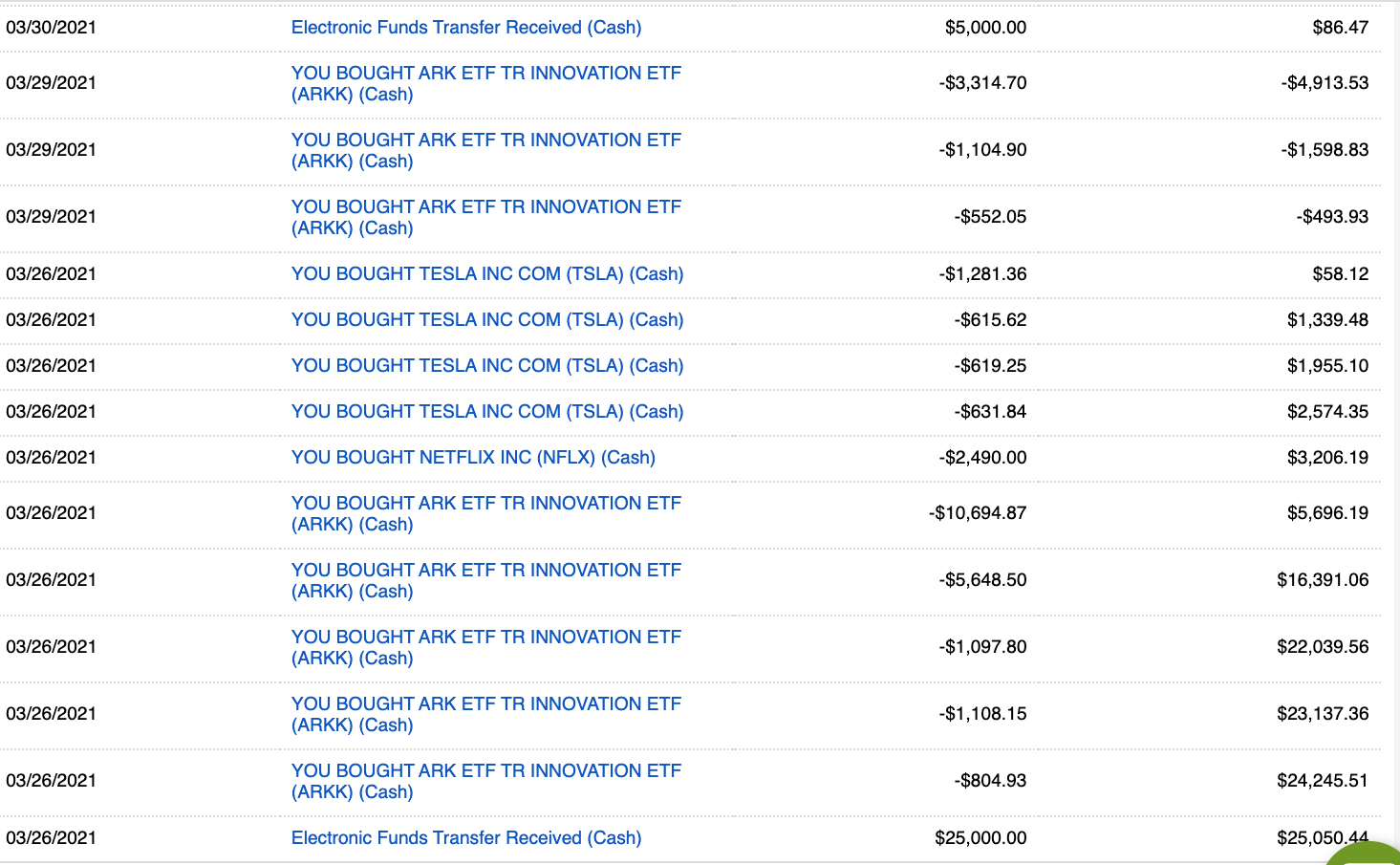Select the $16,391.06 cash balance value
Screen dimensions: 1400x865
[1323, 580]
